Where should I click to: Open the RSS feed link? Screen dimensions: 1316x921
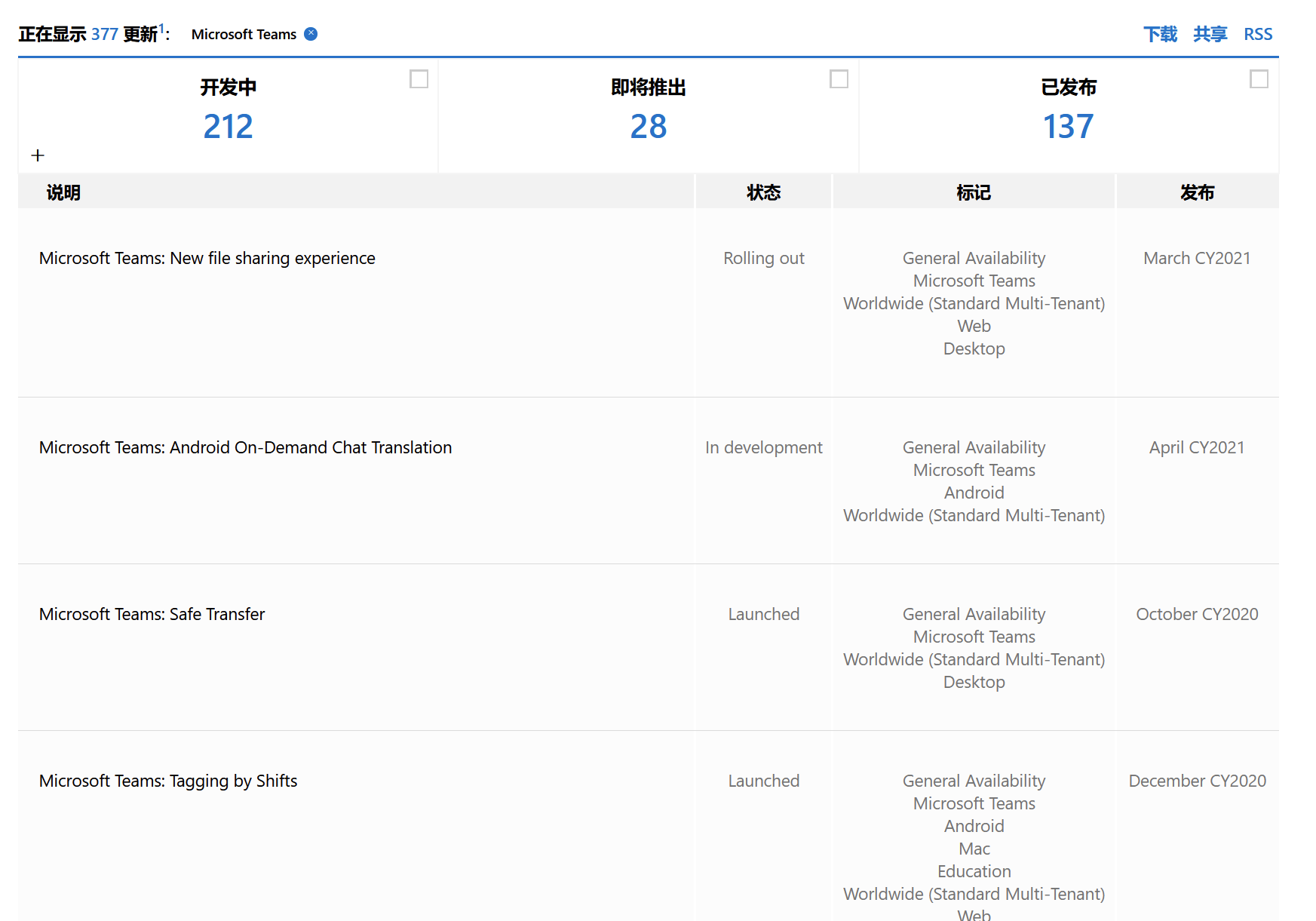pos(1257,34)
